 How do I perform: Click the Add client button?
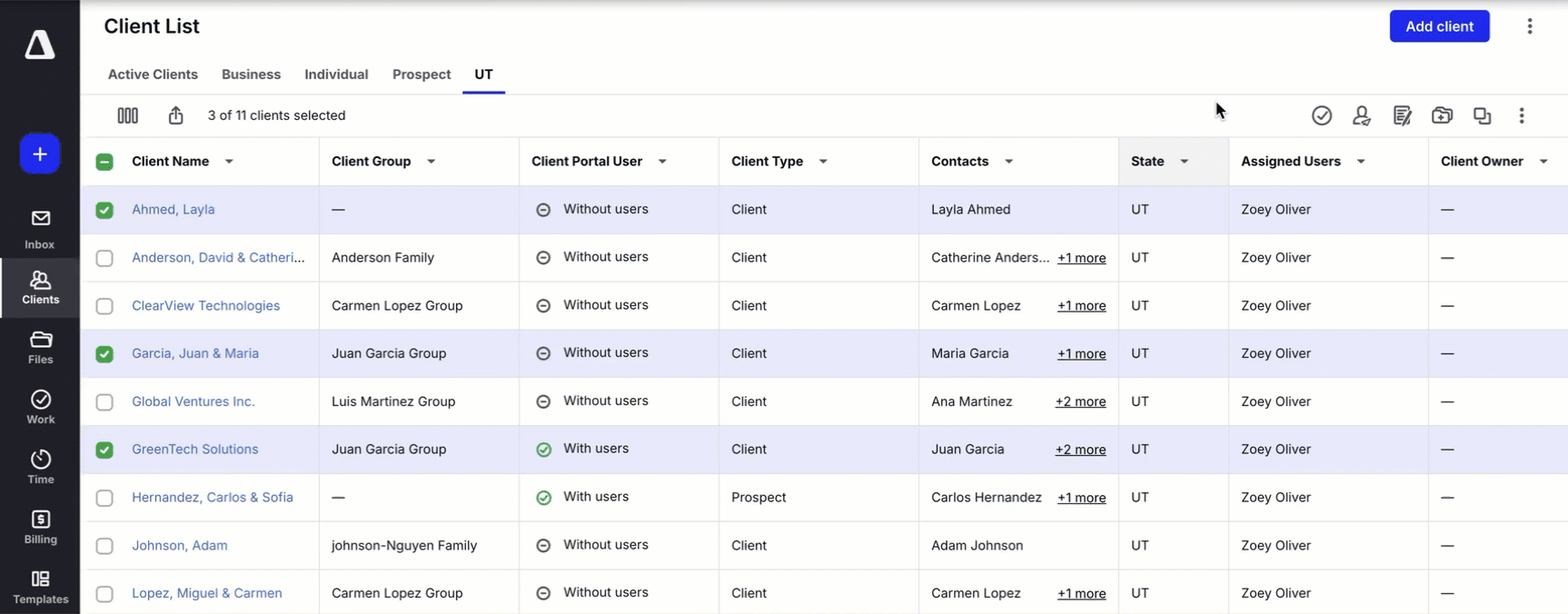tap(1439, 26)
